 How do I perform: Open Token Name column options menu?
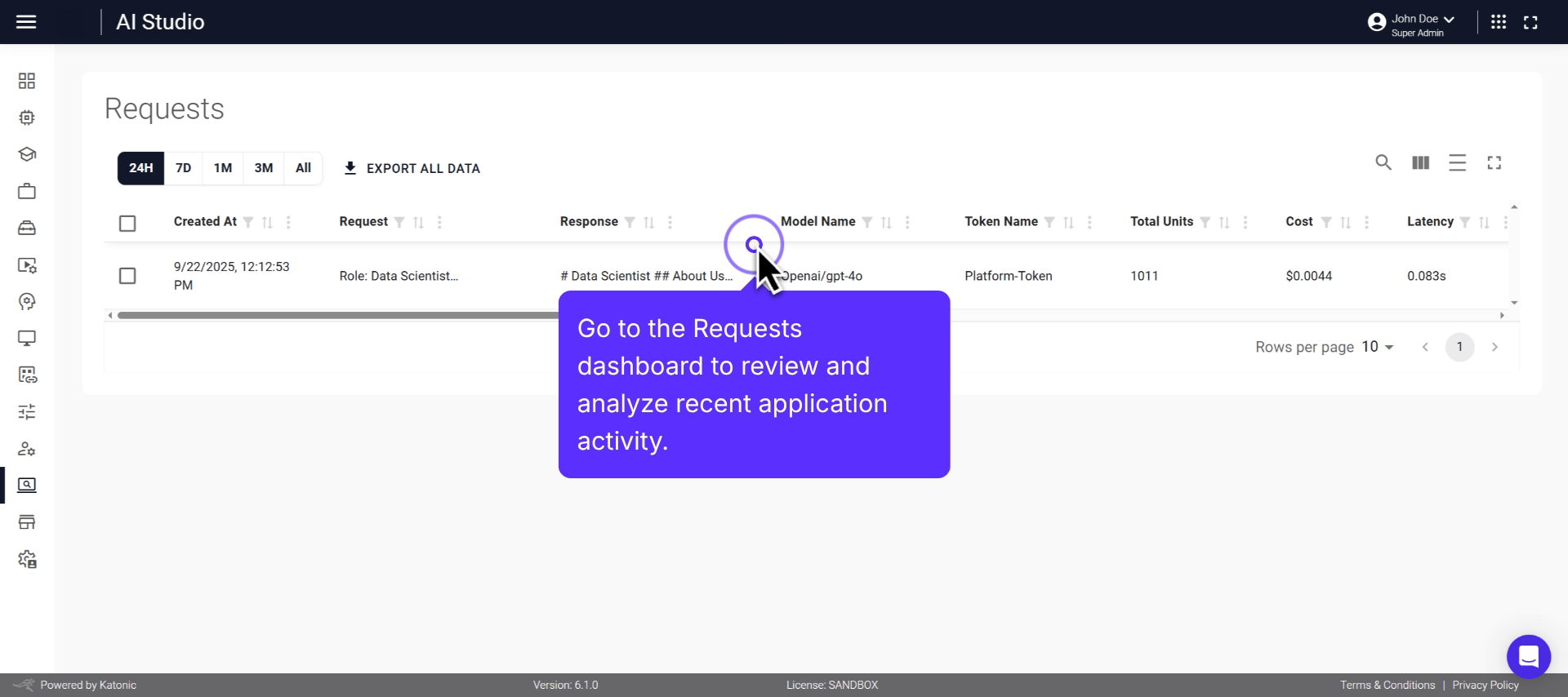pyautogui.click(x=1089, y=222)
